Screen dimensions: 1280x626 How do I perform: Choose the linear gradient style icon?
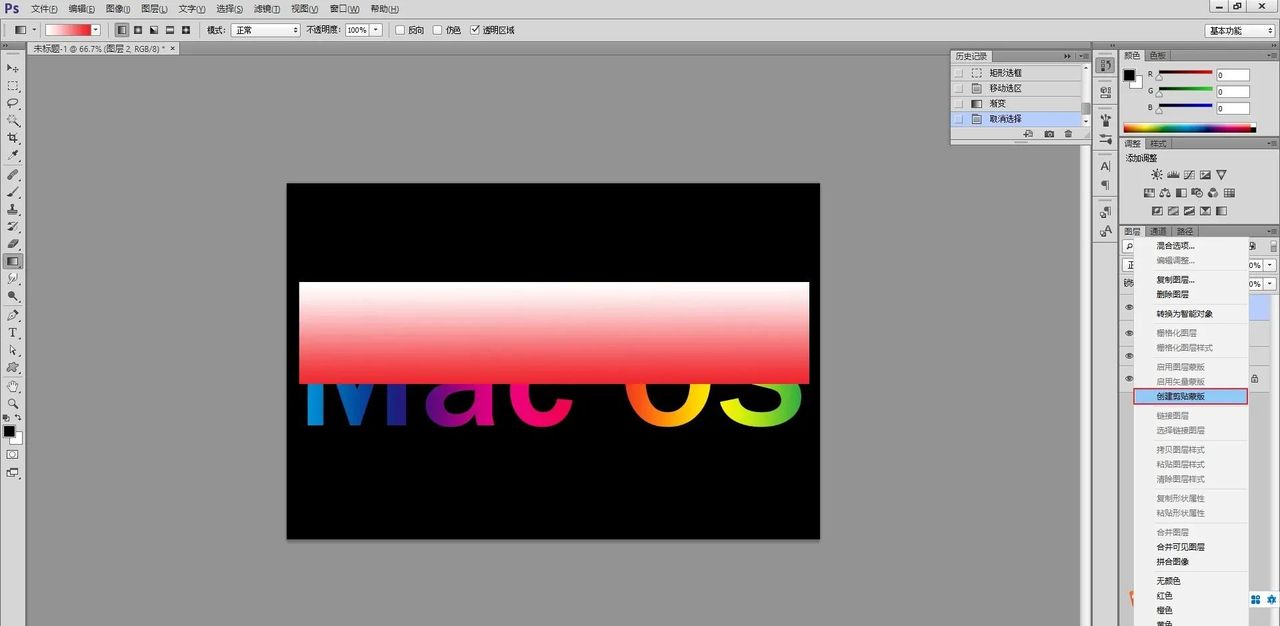[122, 30]
